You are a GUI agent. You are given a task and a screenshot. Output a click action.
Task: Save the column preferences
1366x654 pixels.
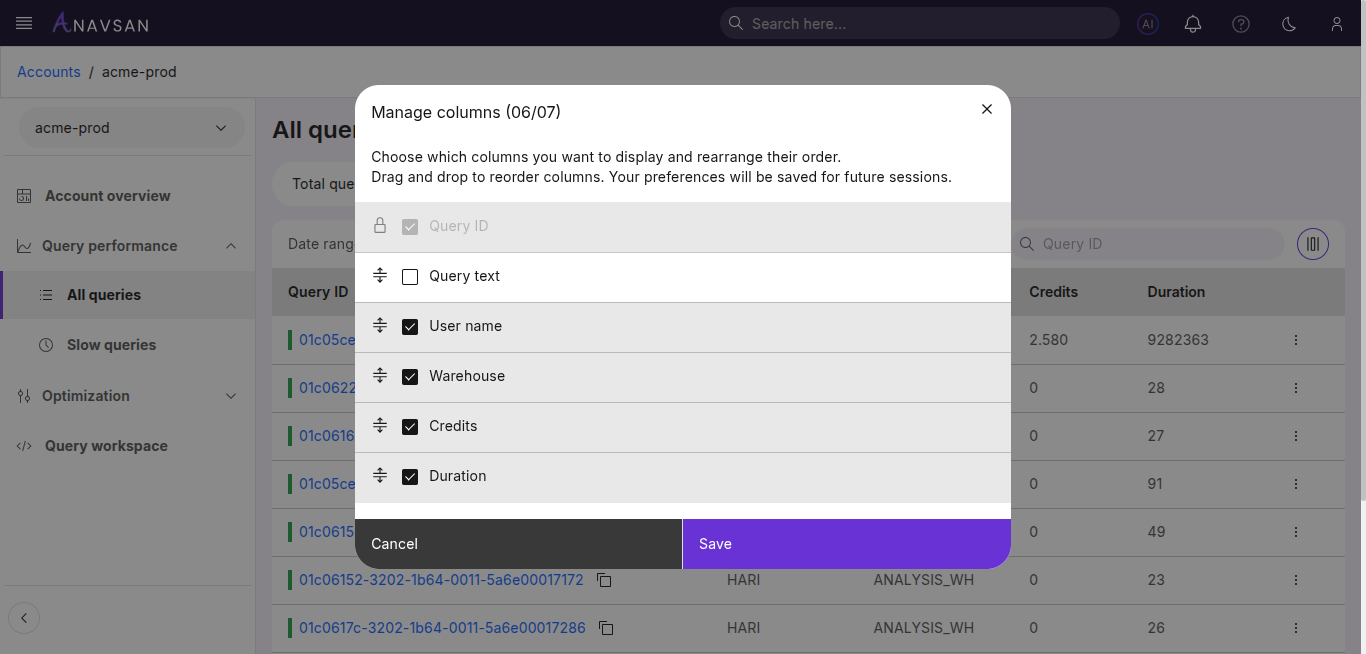[846, 544]
